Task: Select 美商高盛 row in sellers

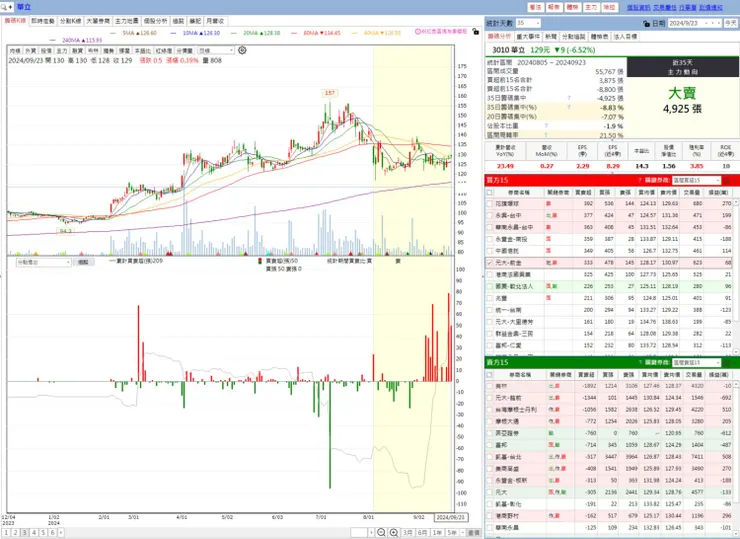Action: click(x=609, y=468)
